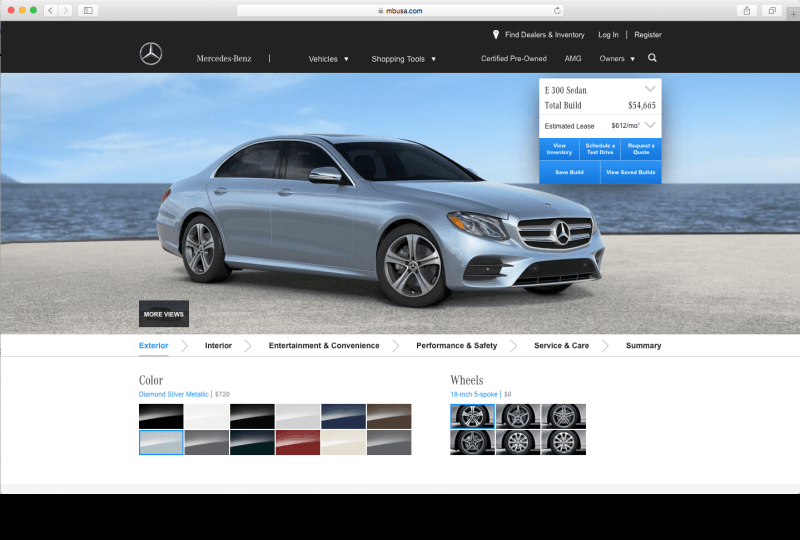The width and height of the screenshot is (800, 540).
Task: Select the brown color swatch
Action: [x=389, y=416]
